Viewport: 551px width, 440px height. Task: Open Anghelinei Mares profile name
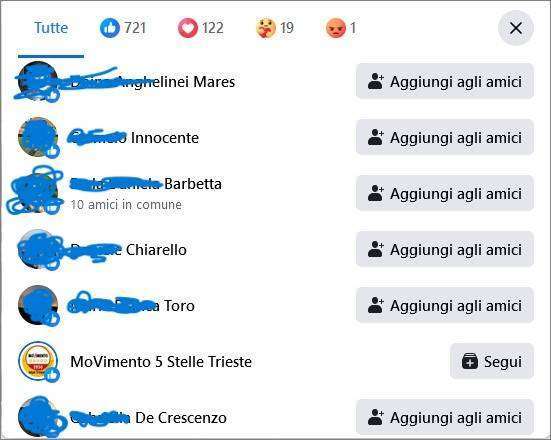coord(153,82)
